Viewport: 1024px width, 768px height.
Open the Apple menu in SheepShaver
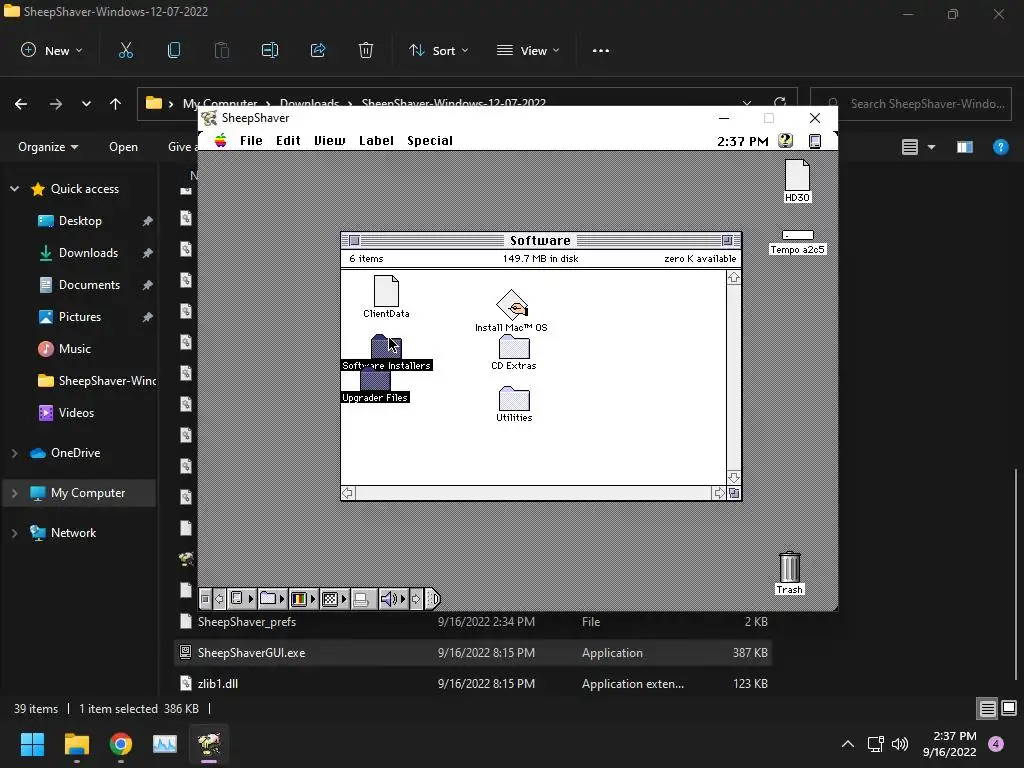221,140
